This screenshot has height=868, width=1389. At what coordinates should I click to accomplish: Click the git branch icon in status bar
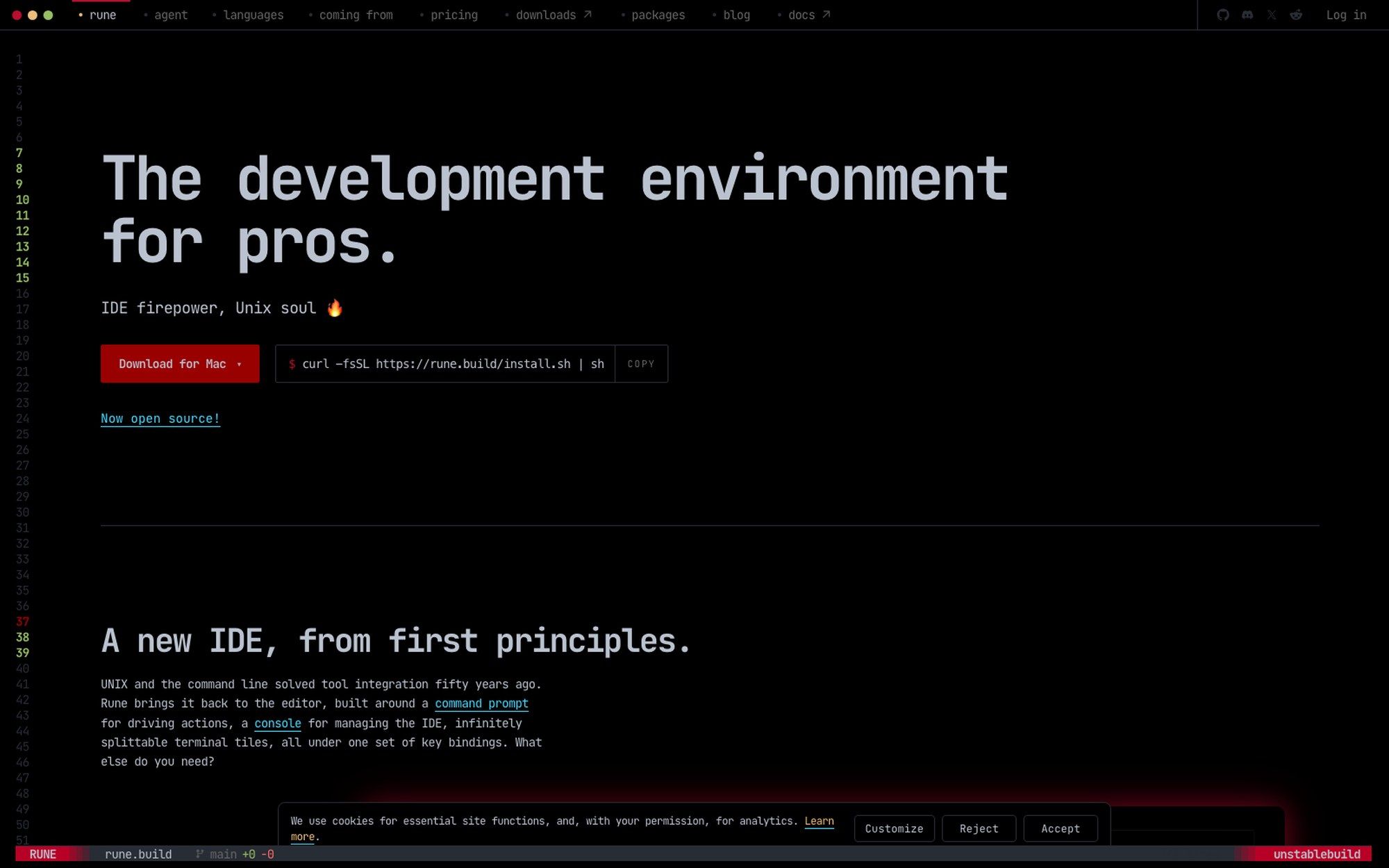(200, 854)
